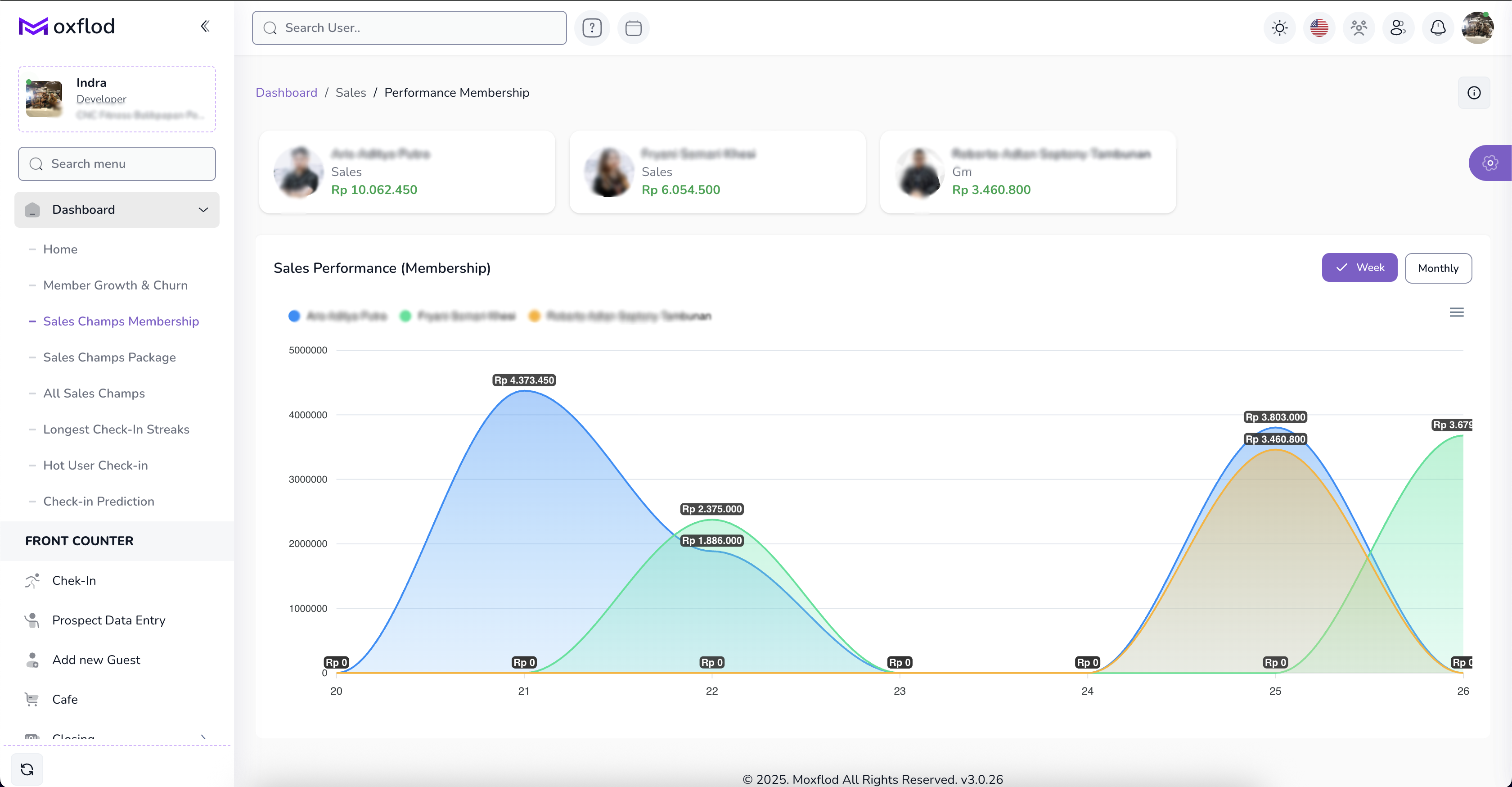Open notifications via the bell icon
This screenshot has height=787, width=1512.
coord(1437,27)
